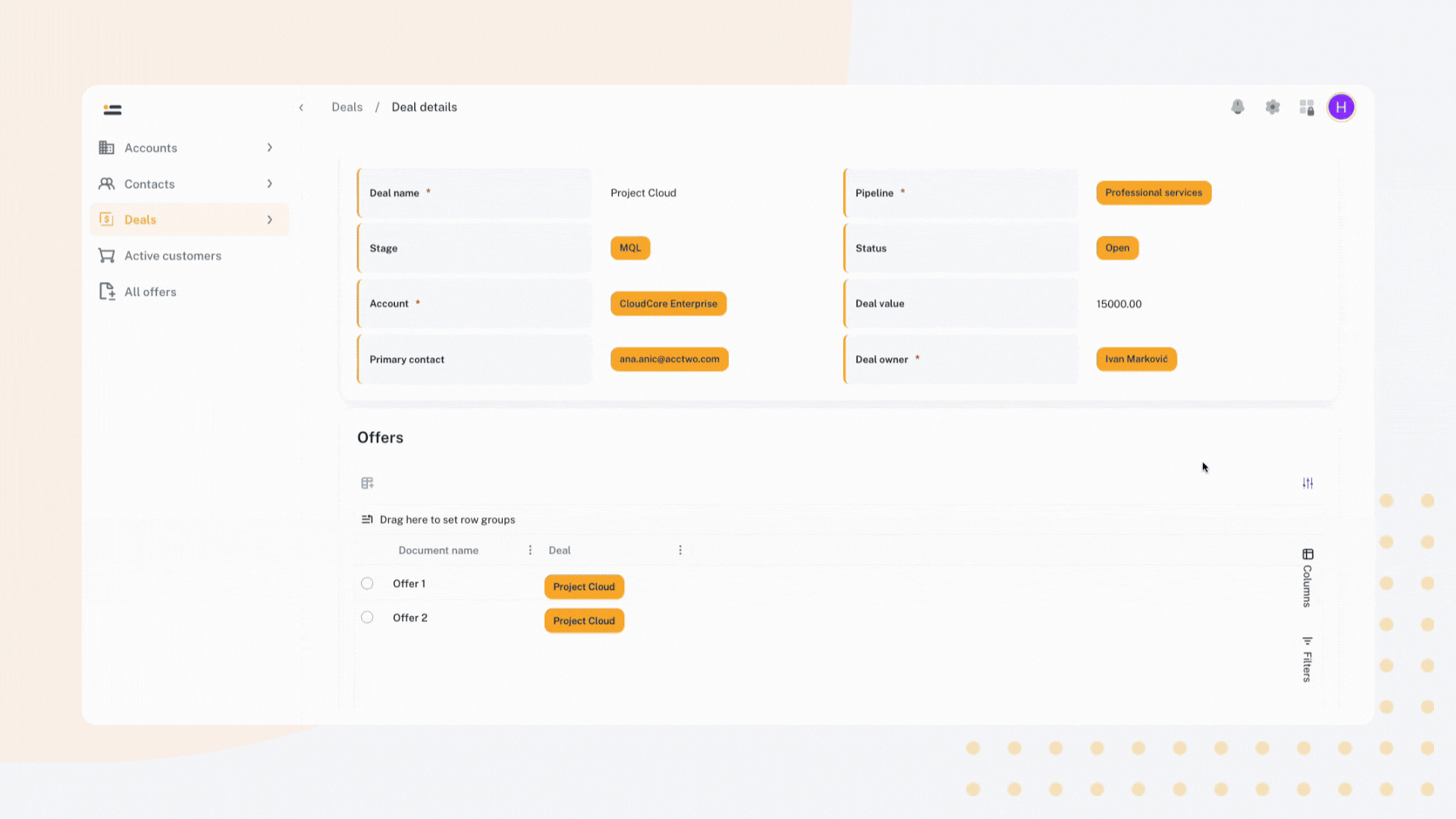This screenshot has height=819, width=1456.
Task: Open the Document name column menu
Action: click(530, 551)
